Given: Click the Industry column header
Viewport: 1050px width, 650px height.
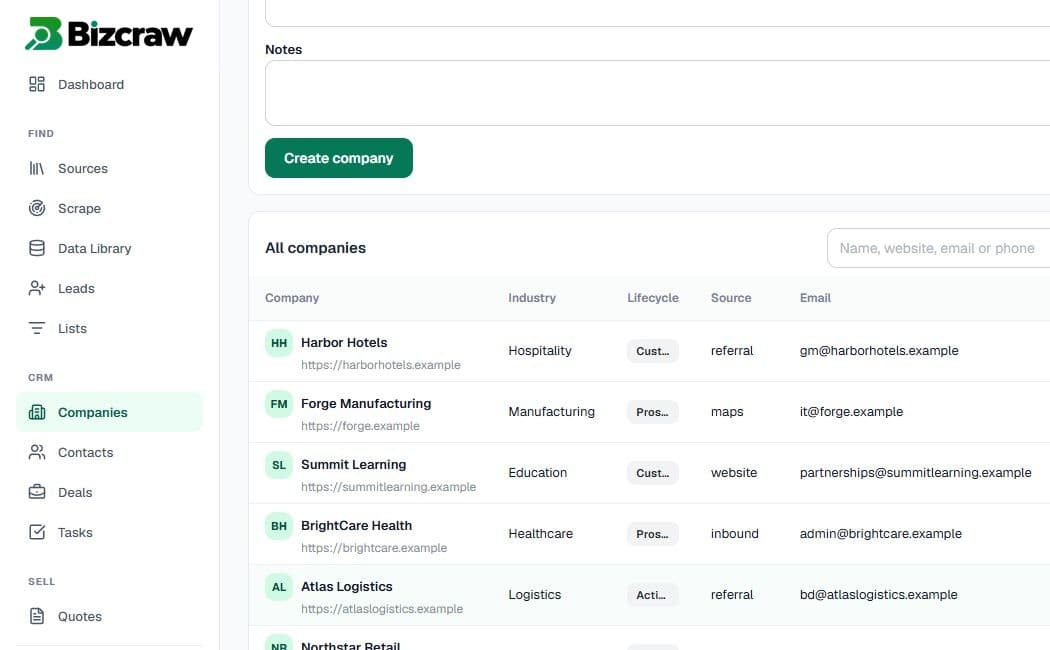Looking at the screenshot, I should pos(532,298).
